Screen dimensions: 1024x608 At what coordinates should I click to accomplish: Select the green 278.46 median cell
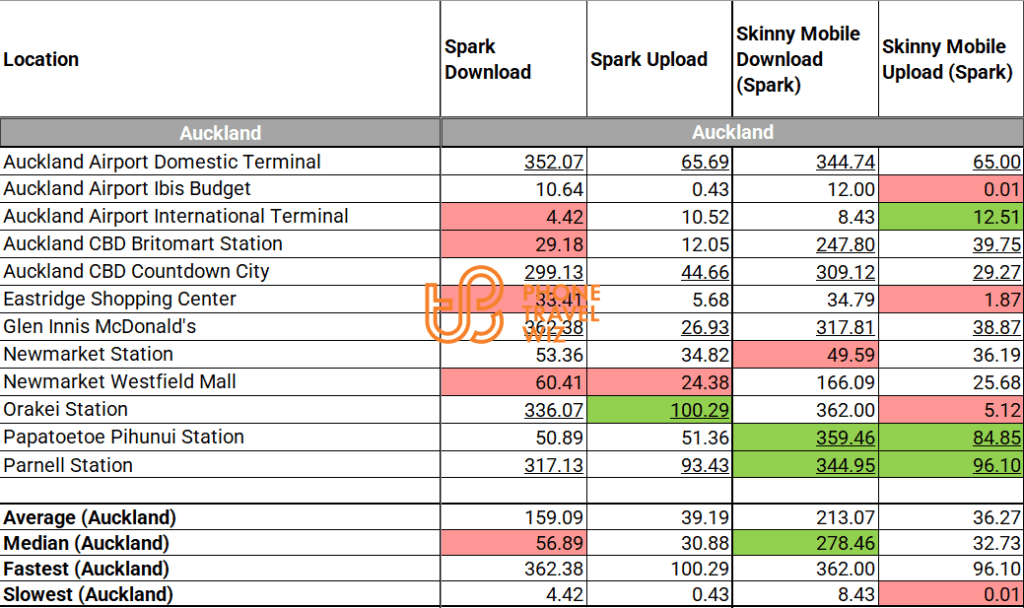coord(845,544)
